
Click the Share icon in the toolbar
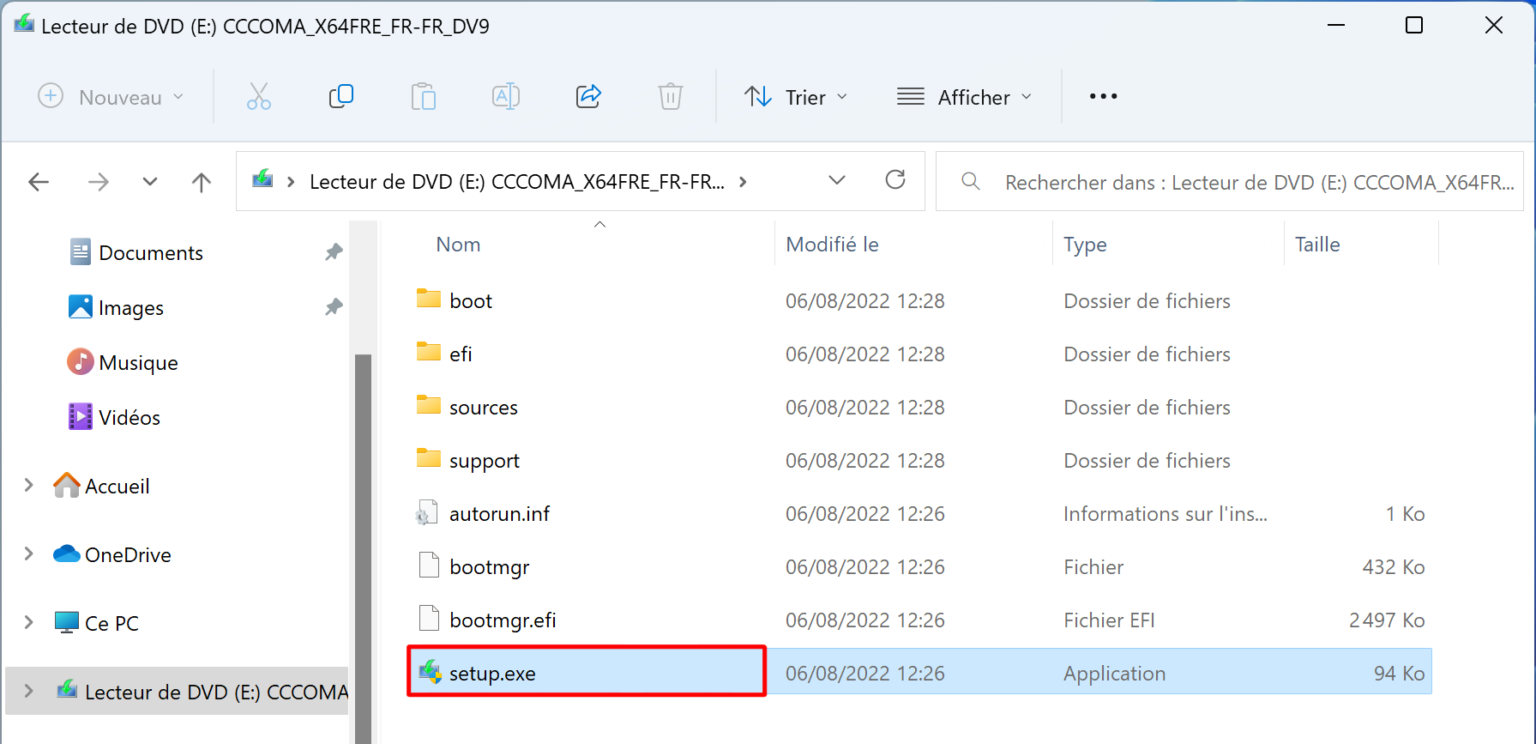coord(588,96)
